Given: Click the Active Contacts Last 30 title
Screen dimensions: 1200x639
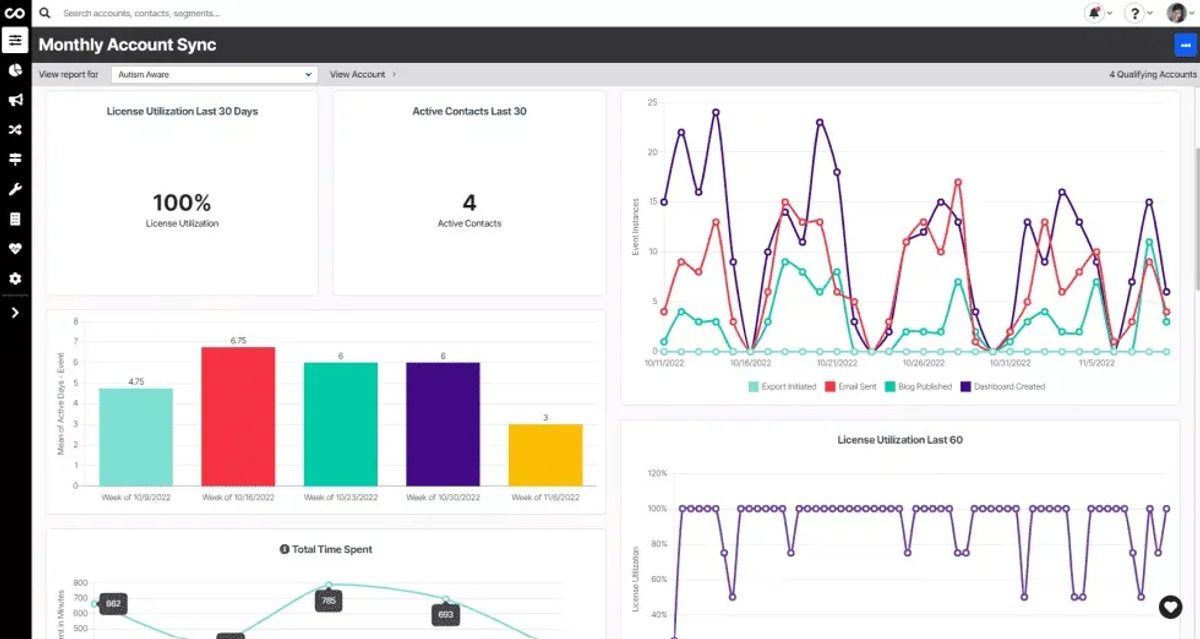Looking at the screenshot, I should click(x=469, y=111).
